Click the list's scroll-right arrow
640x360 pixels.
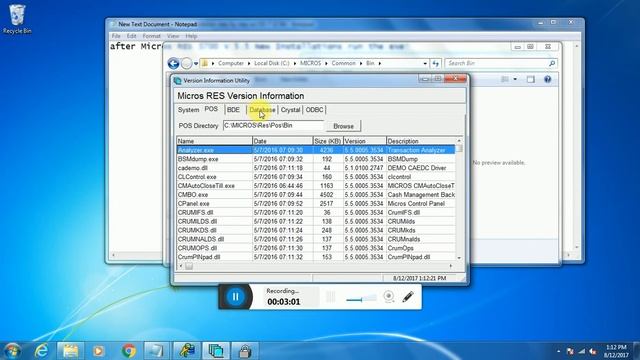click(451, 266)
